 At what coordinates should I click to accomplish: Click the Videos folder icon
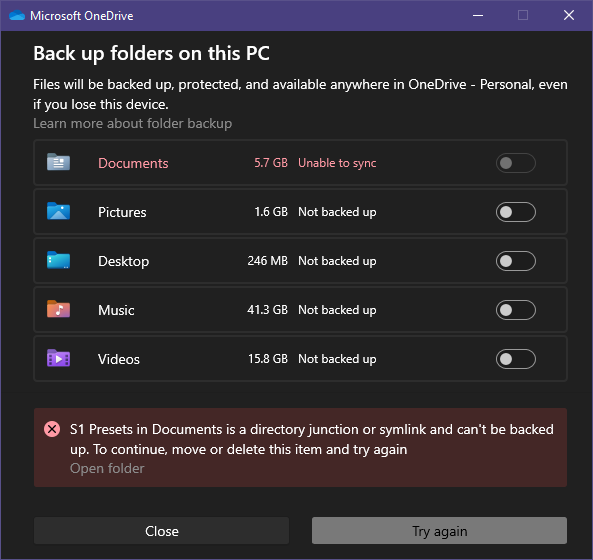[58, 358]
